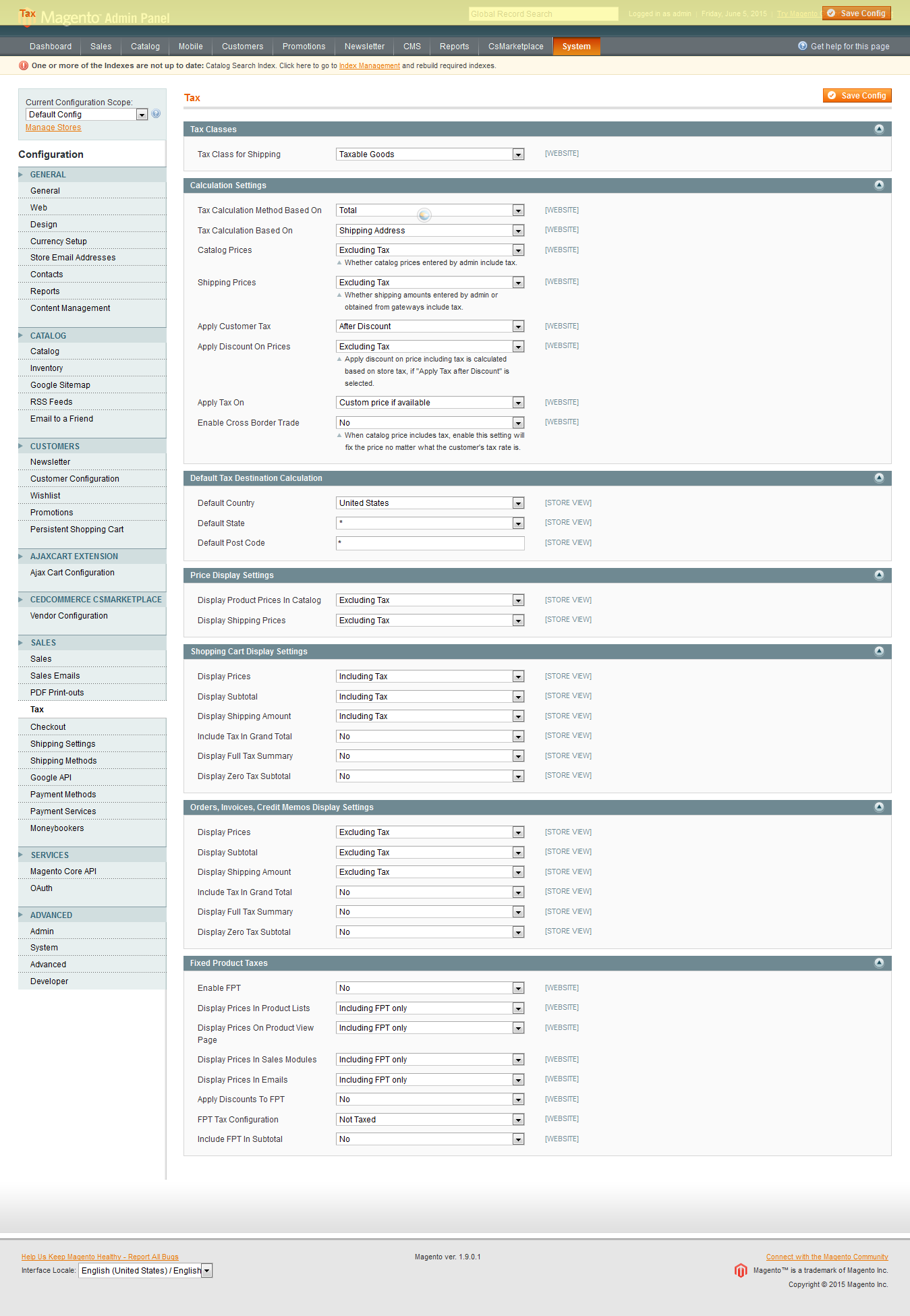Open the Tax Class for Shipping dropdown

point(430,154)
